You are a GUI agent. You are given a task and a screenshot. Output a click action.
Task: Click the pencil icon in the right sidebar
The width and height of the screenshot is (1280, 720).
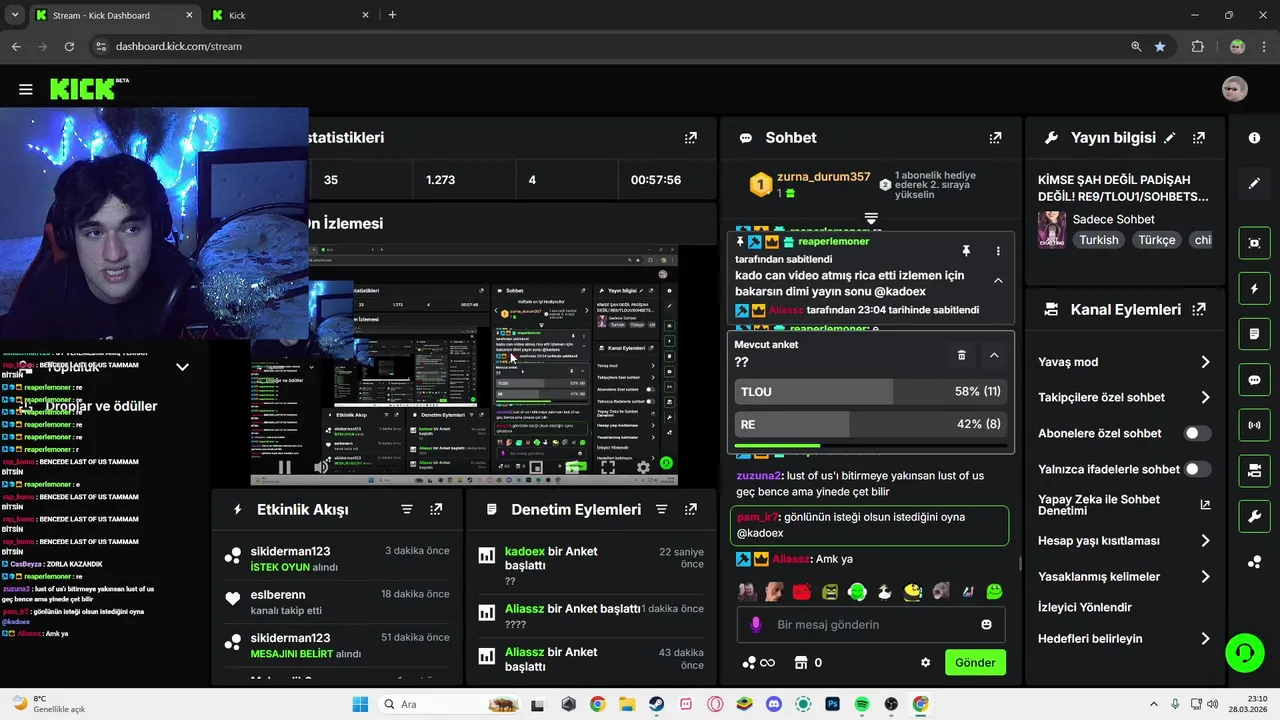pos(1254,184)
